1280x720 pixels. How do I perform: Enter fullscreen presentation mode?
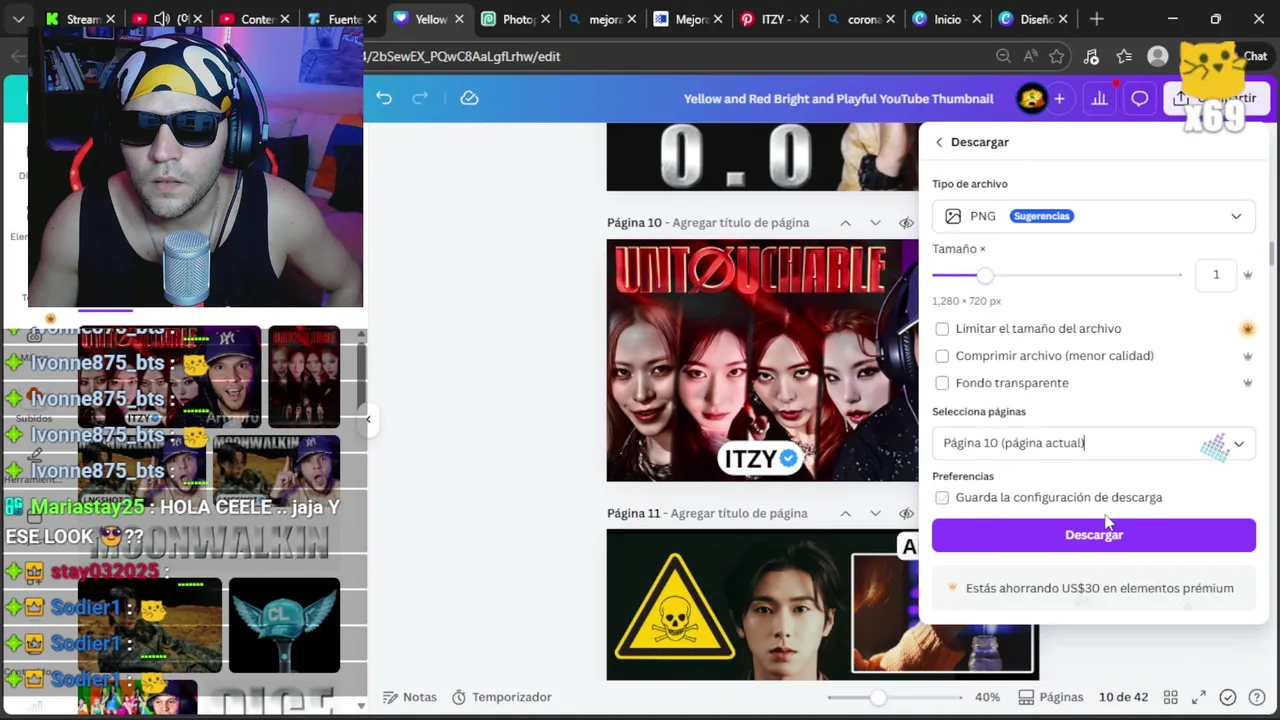1198,697
